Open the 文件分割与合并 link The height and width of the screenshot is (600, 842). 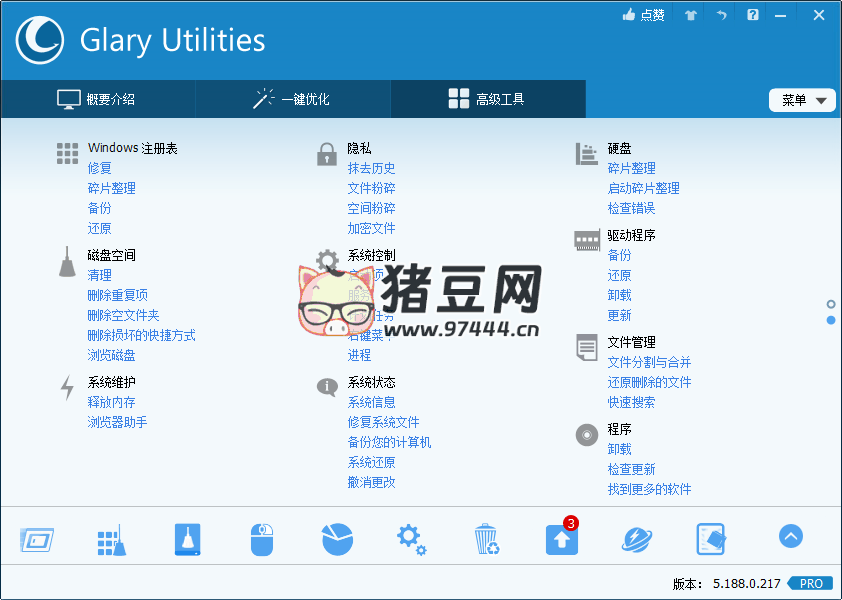[x=649, y=362]
